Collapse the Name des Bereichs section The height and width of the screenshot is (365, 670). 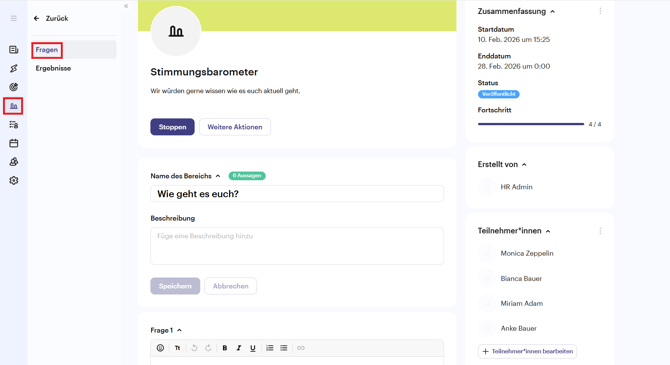pos(218,176)
